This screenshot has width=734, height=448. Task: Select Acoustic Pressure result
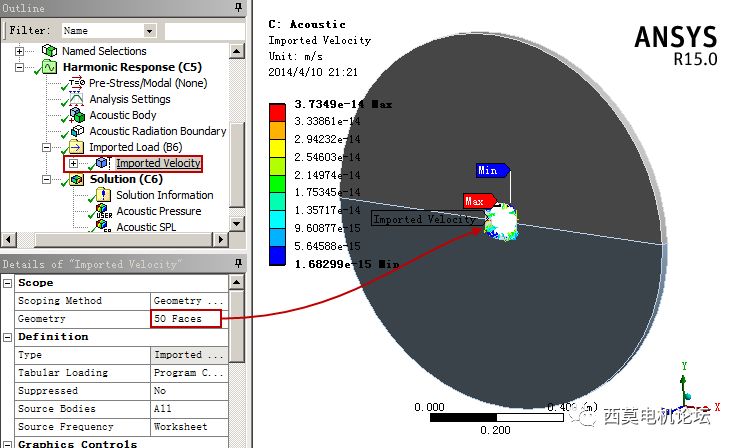(x=159, y=211)
